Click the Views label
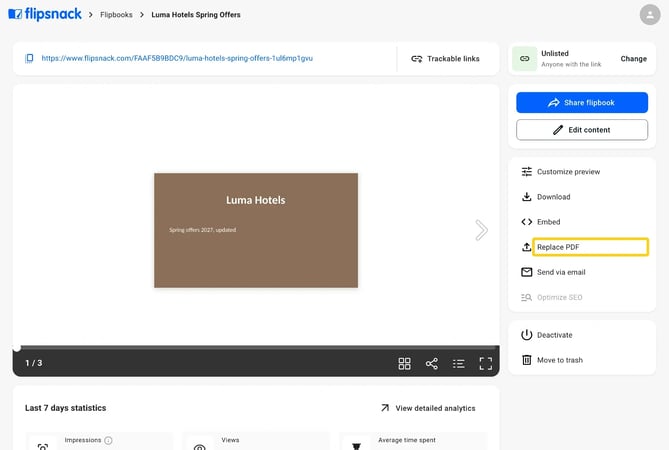This screenshot has height=450, width=669. pos(230,440)
